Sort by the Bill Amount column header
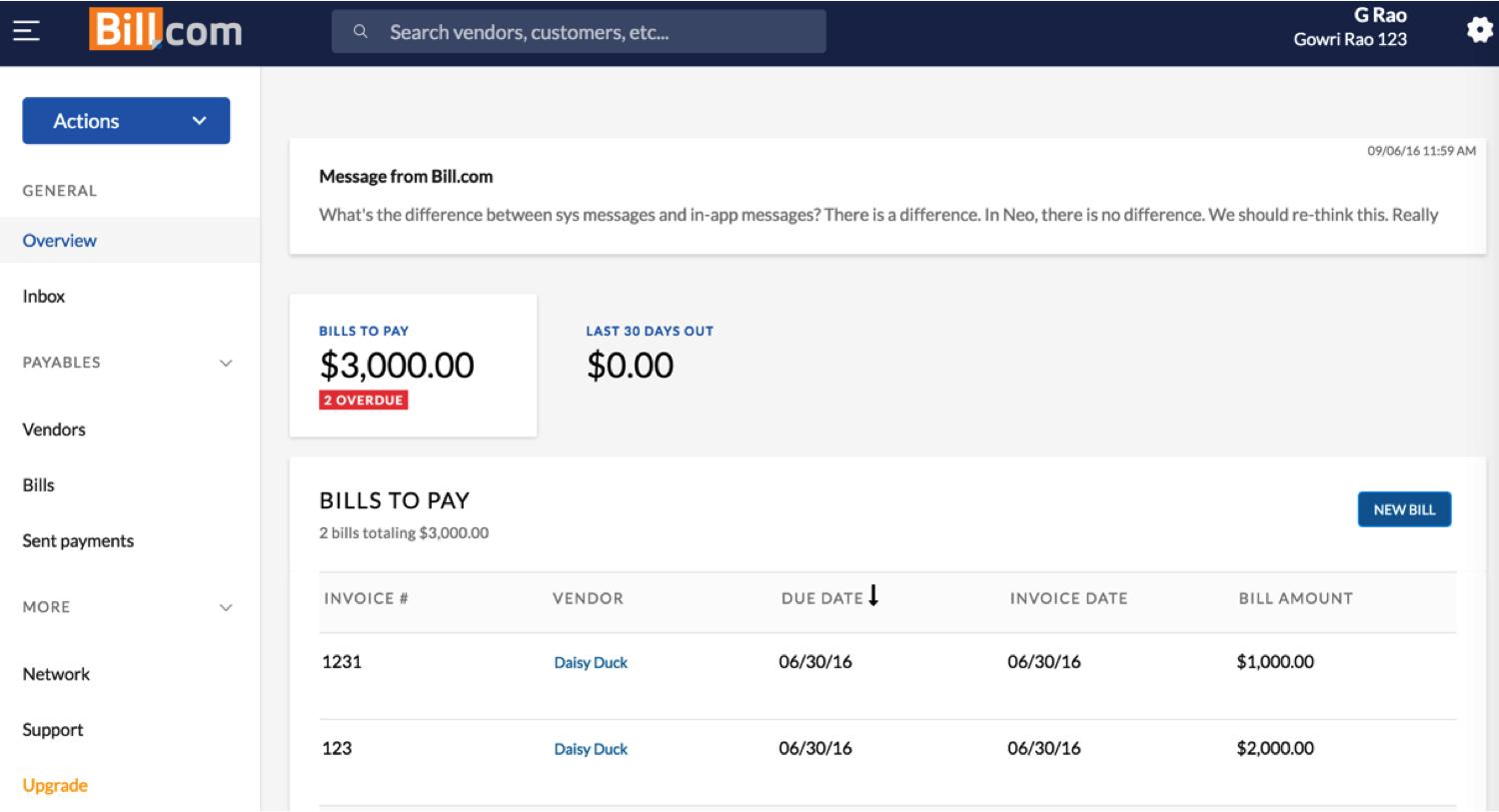The image size is (1499, 812). (1295, 598)
